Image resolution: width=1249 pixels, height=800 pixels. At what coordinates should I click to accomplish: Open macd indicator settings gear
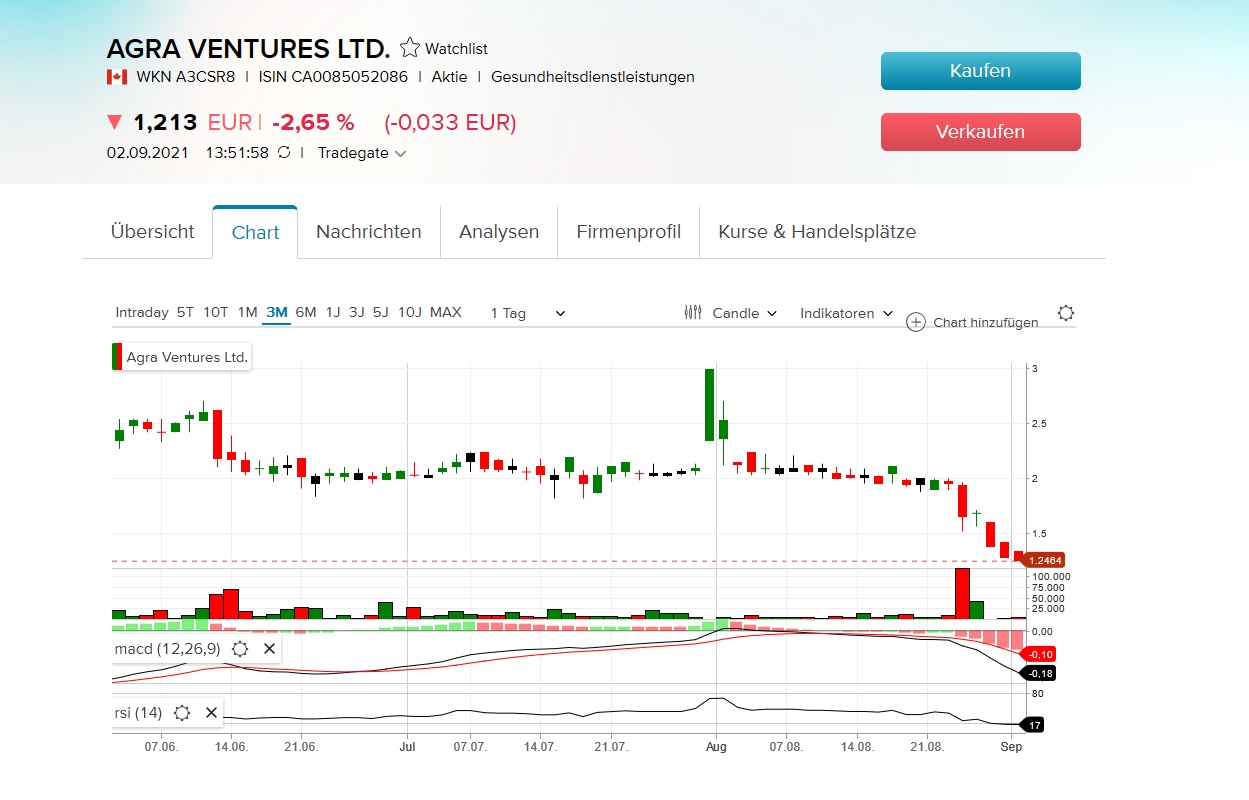(x=239, y=649)
